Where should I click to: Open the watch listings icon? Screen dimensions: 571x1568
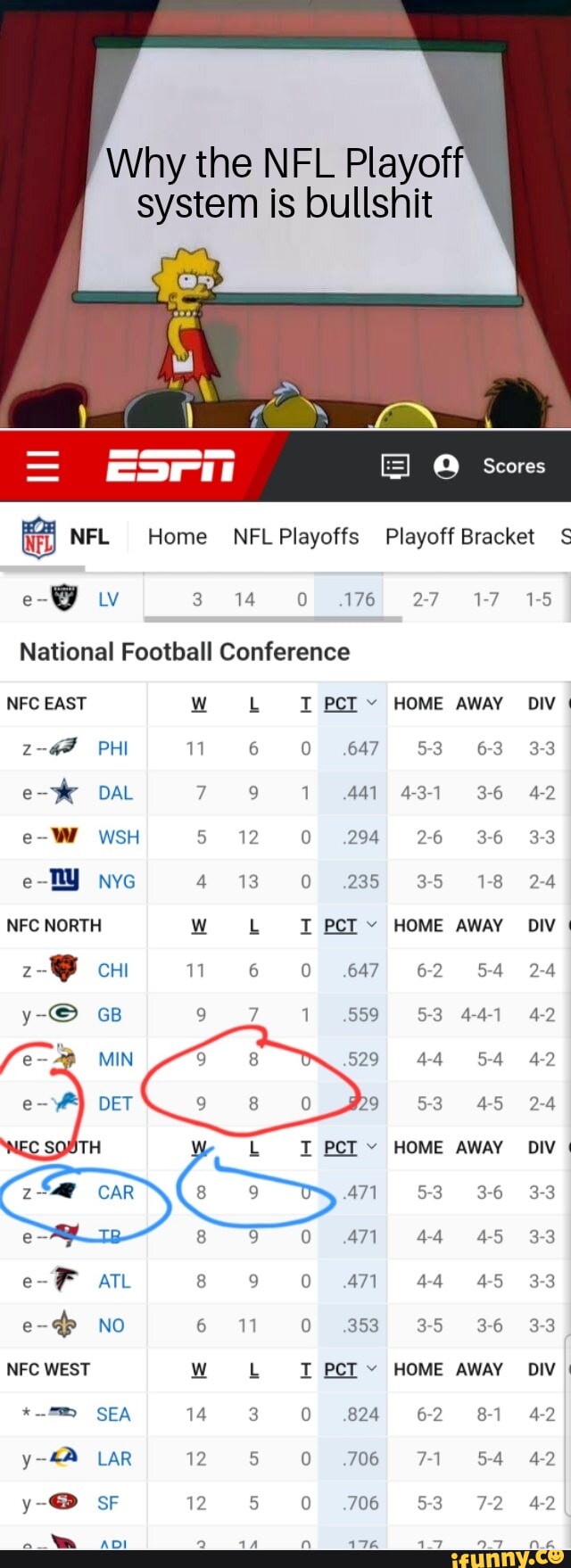[394, 466]
